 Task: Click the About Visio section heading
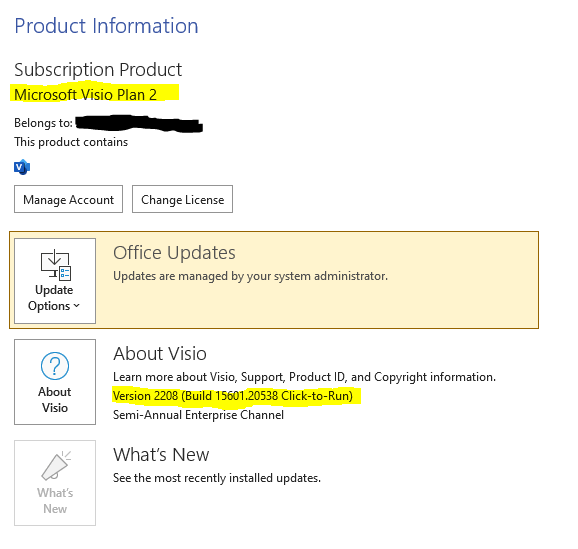click(x=160, y=354)
